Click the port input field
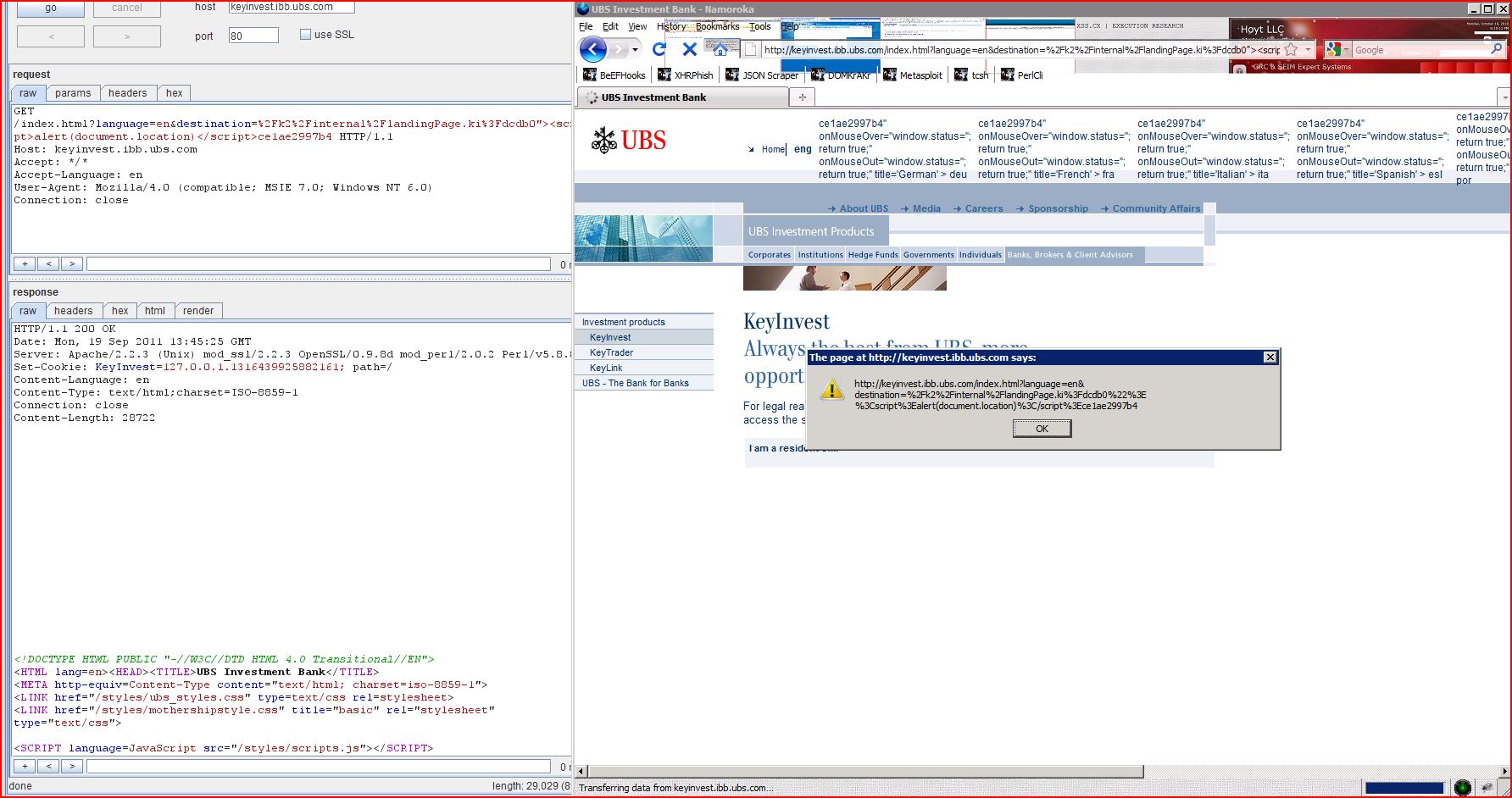The image size is (1512, 798). point(253,36)
